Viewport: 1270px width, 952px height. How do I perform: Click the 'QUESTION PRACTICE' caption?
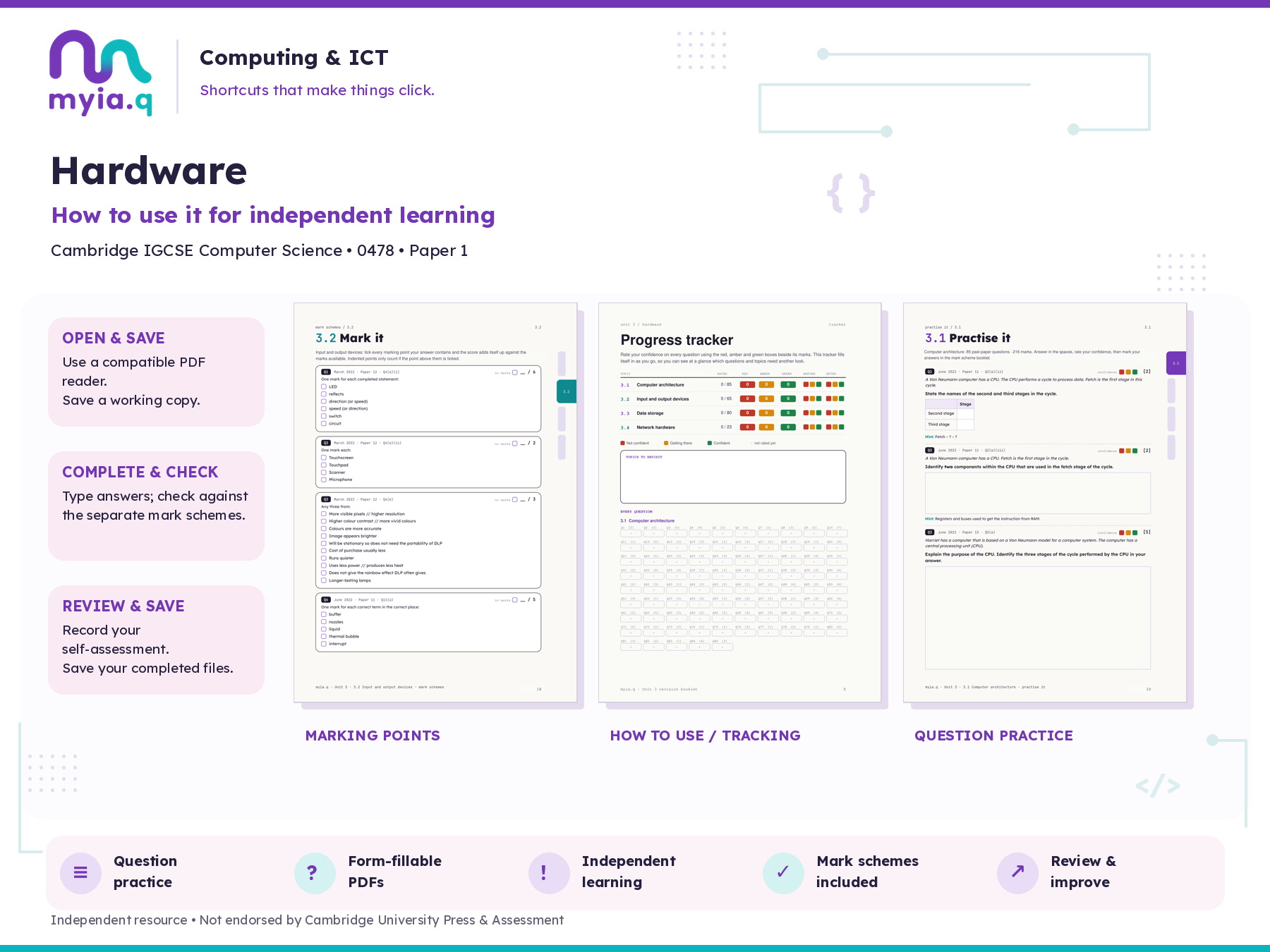(x=993, y=736)
